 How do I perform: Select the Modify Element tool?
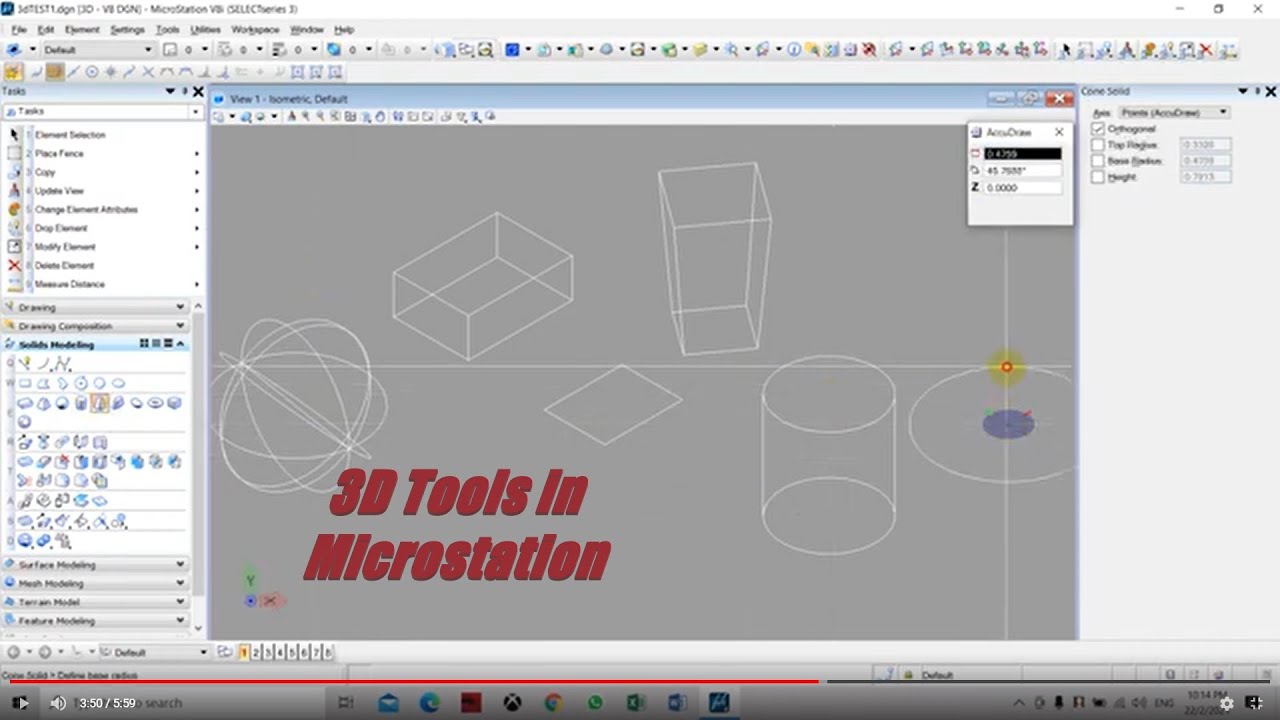[65, 247]
